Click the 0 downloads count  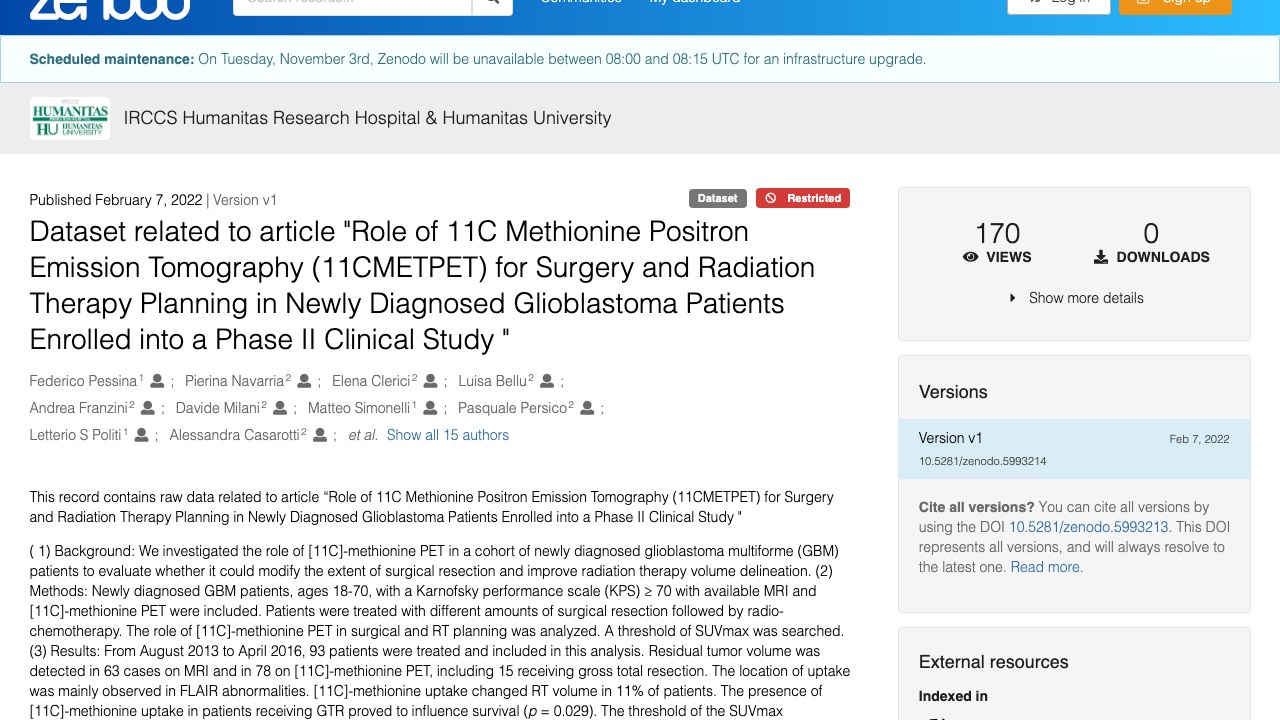[1151, 233]
